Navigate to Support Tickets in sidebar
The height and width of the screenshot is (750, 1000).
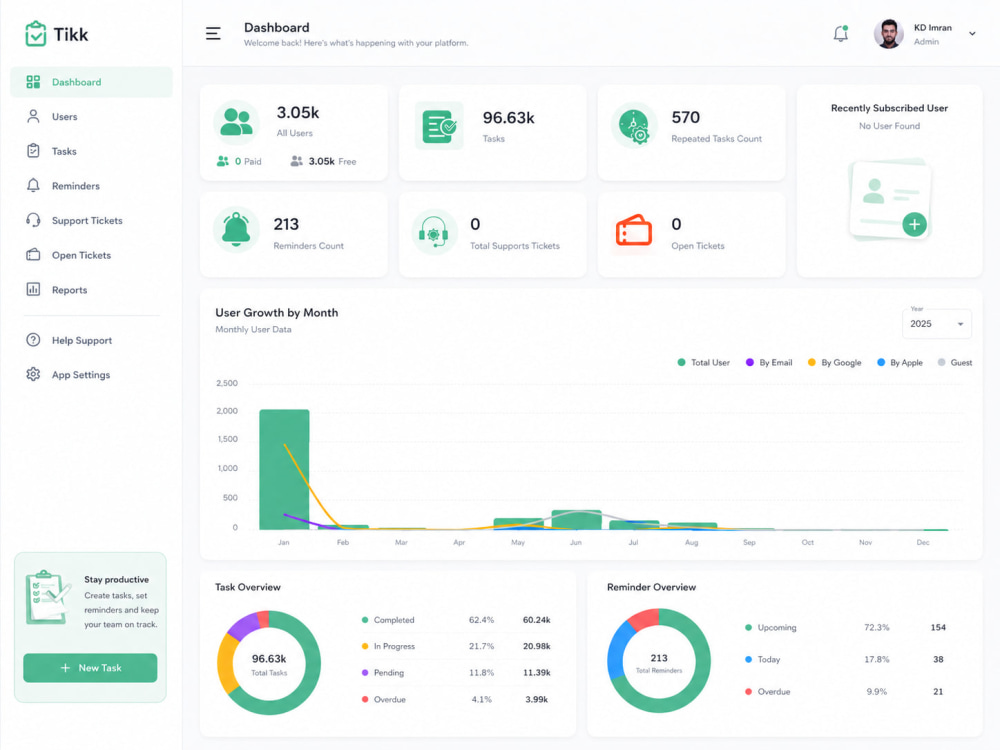(x=91, y=221)
